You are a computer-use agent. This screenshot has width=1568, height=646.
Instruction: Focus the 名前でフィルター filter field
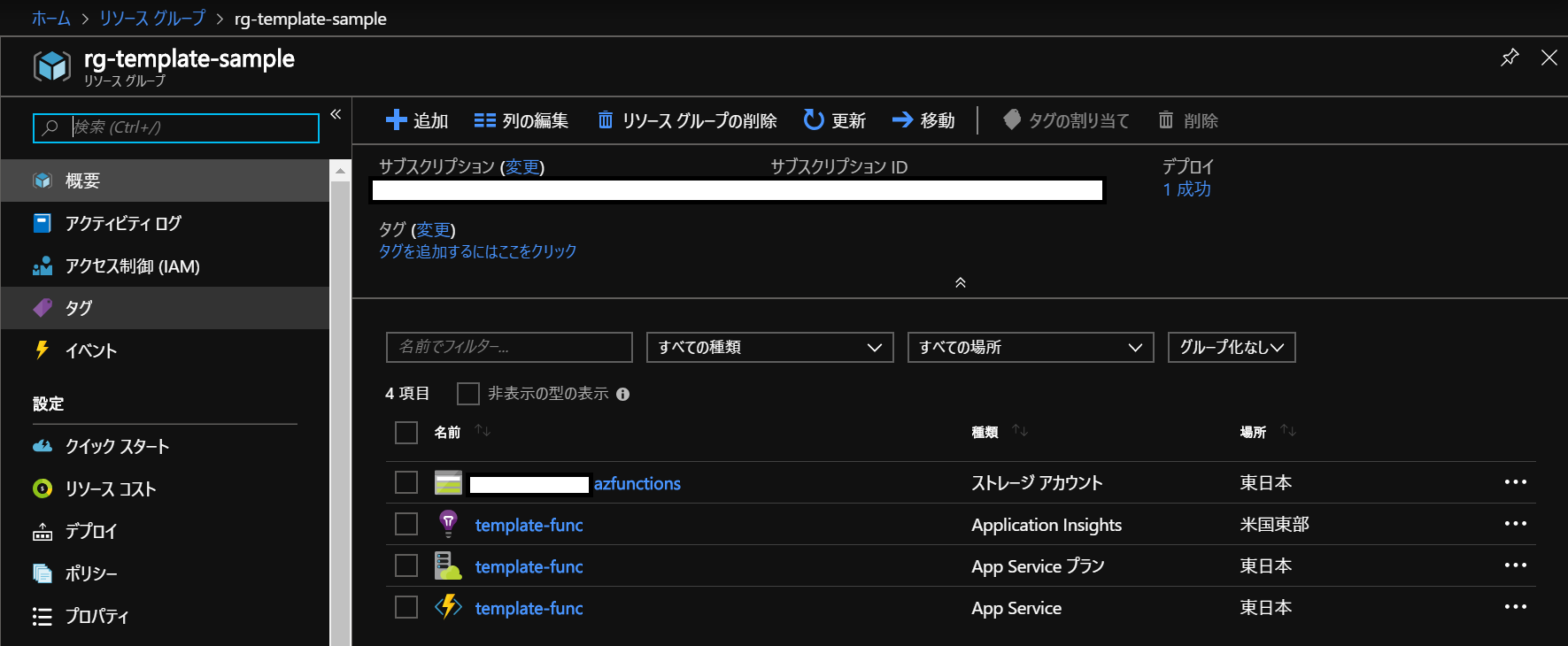[509, 347]
